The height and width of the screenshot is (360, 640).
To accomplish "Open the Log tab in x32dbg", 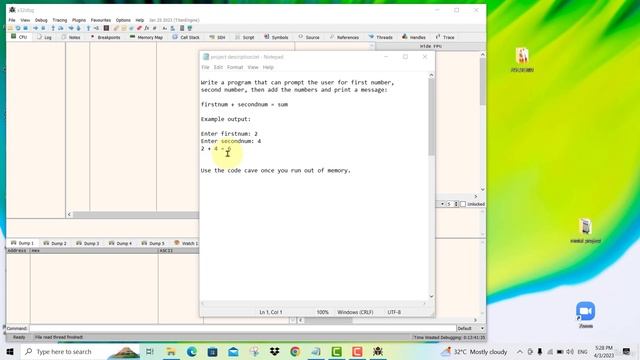I will coord(44,37).
